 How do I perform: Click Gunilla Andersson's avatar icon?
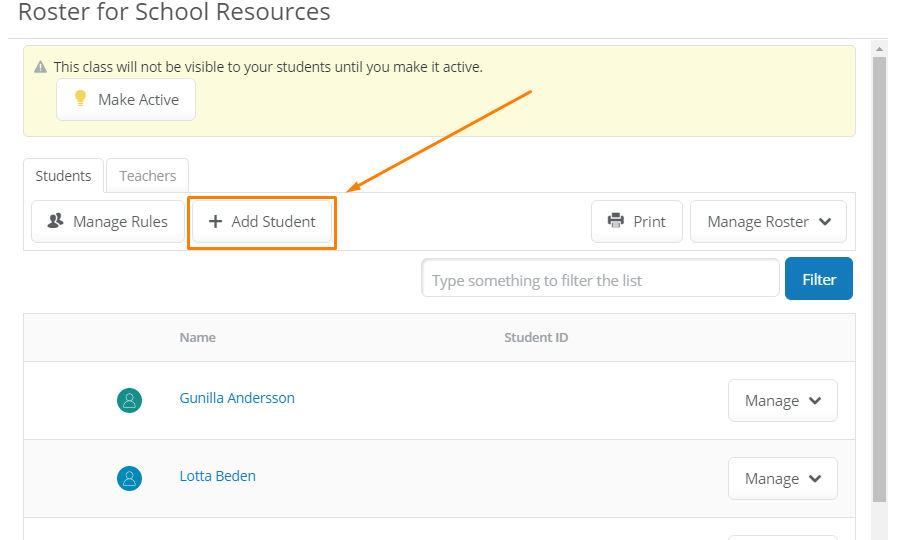pos(130,400)
